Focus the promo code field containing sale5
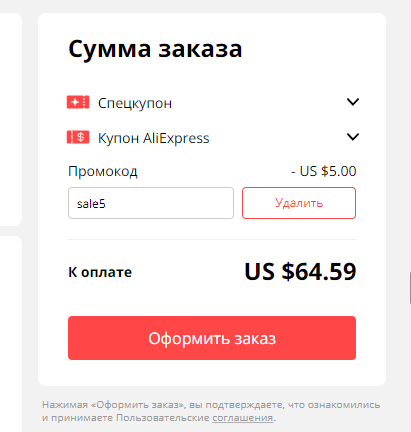Image resolution: width=411 pixels, height=432 pixels. (x=151, y=203)
